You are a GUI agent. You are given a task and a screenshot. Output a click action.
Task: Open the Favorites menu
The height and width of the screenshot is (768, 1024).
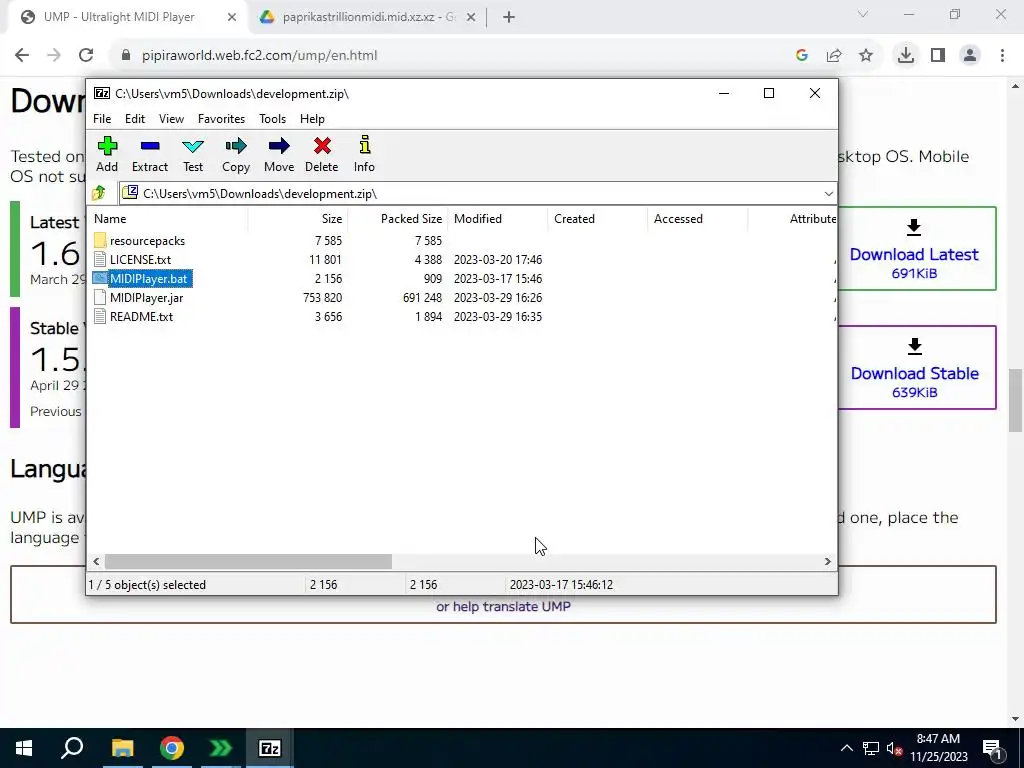click(221, 119)
